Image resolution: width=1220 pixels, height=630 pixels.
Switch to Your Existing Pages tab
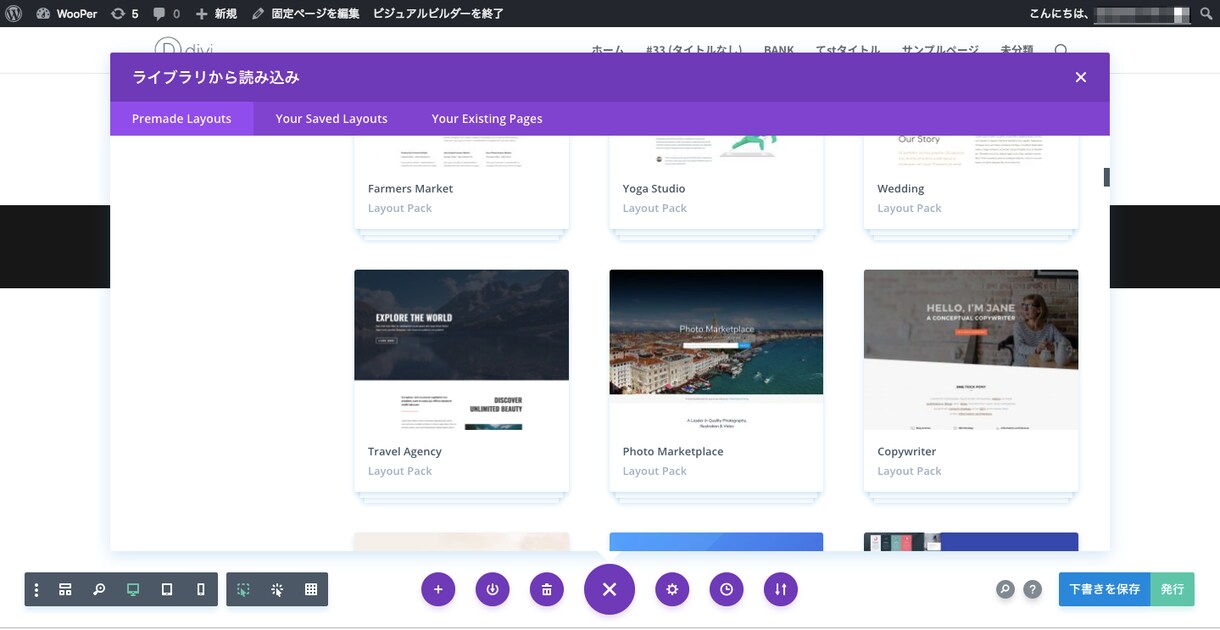[x=487, y=118]
